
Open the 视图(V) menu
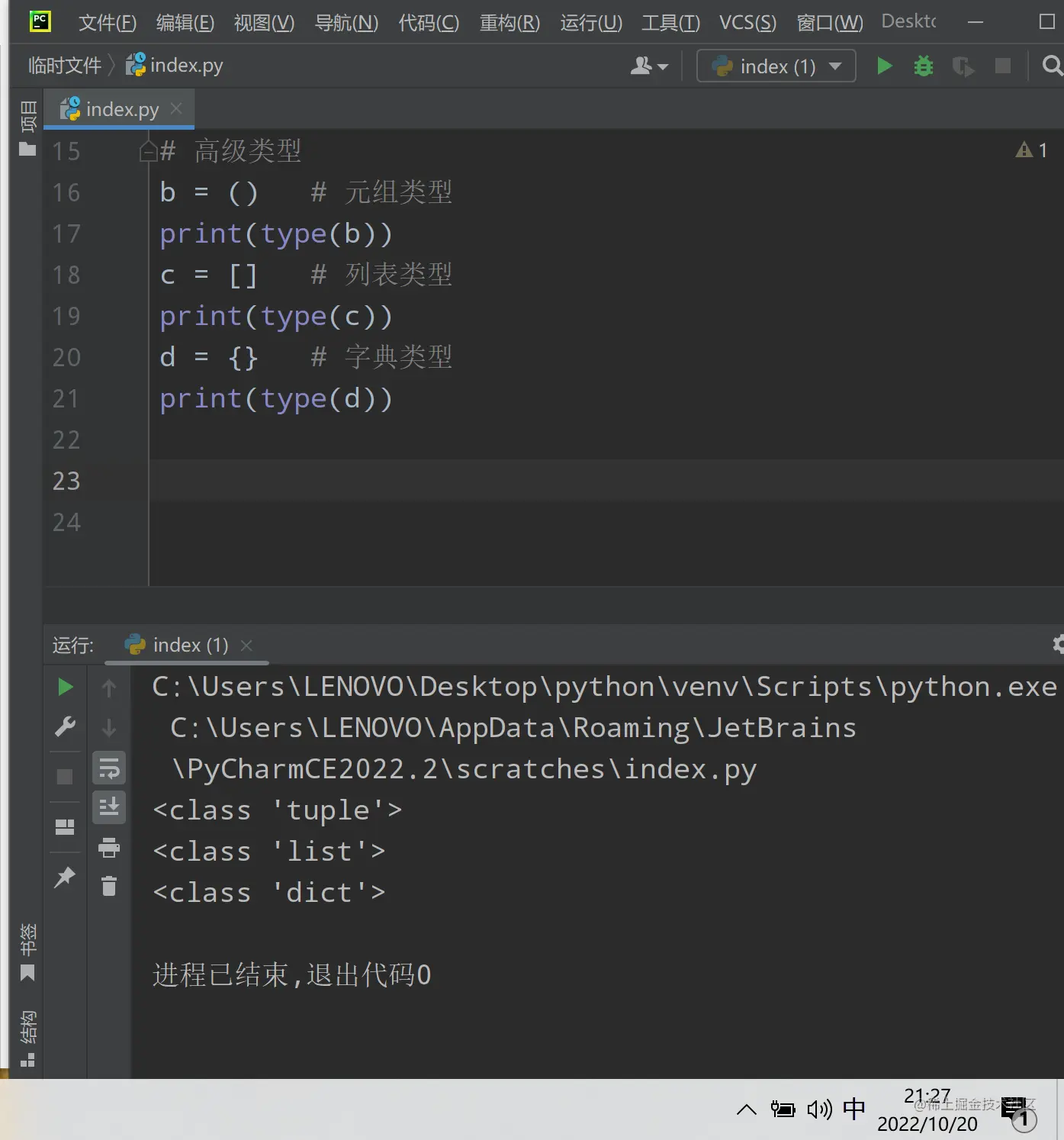[x=264, y=23]
